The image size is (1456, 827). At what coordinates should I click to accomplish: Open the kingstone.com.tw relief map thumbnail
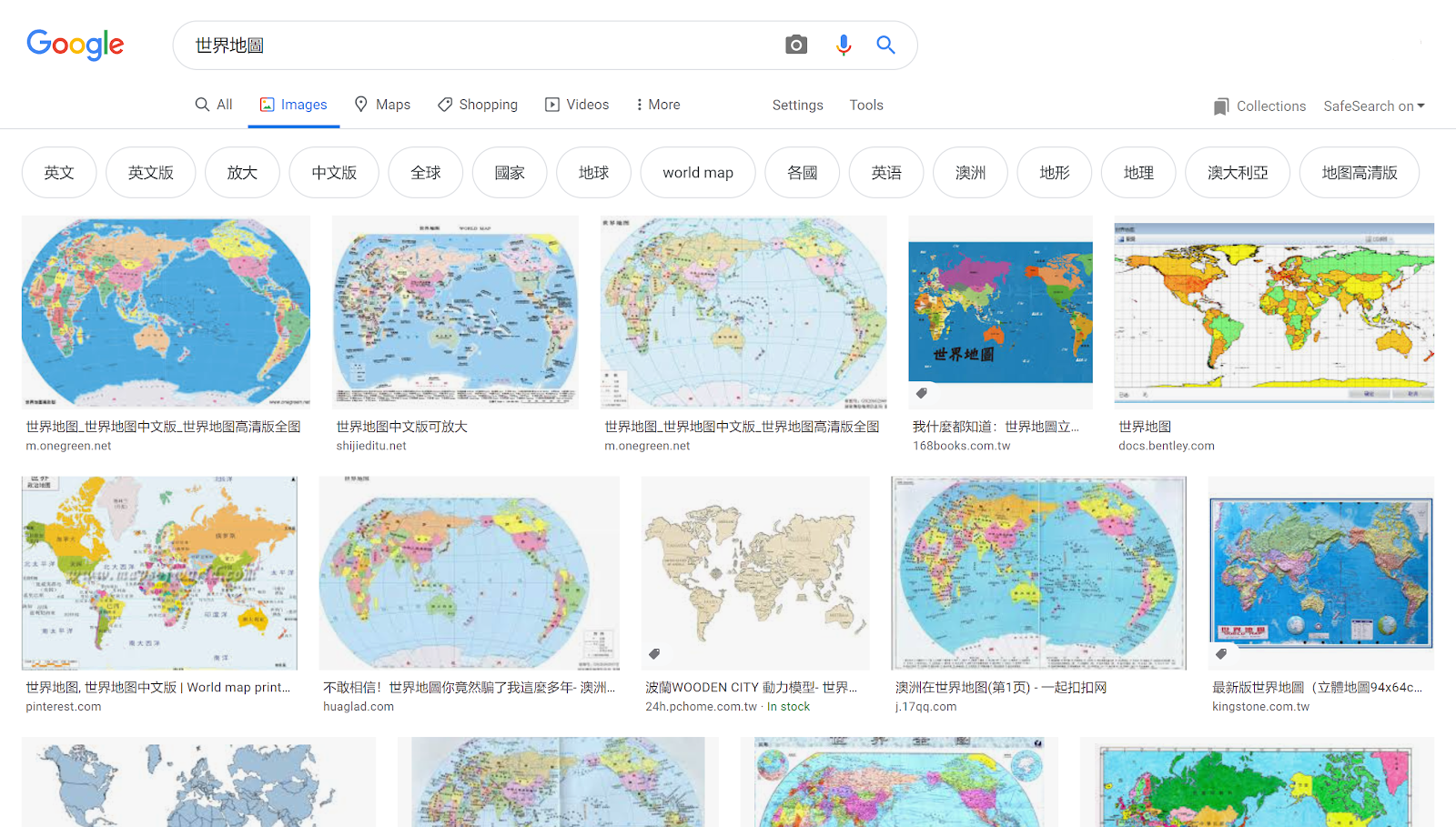[1321, 573]
